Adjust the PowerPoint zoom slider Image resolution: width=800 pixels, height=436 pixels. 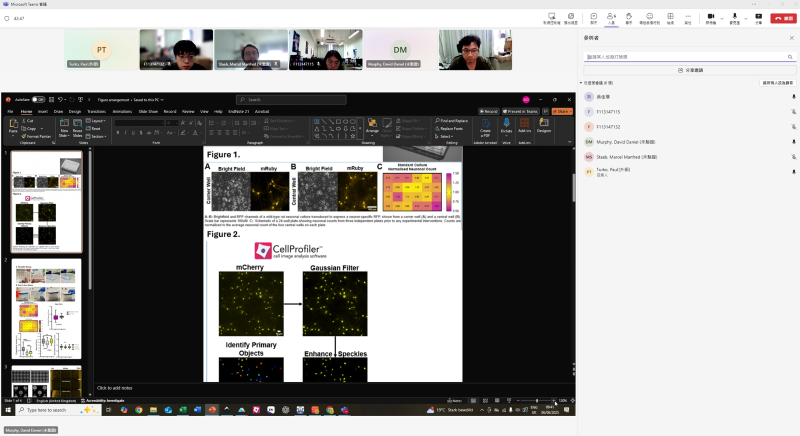(x=537, y=400)
